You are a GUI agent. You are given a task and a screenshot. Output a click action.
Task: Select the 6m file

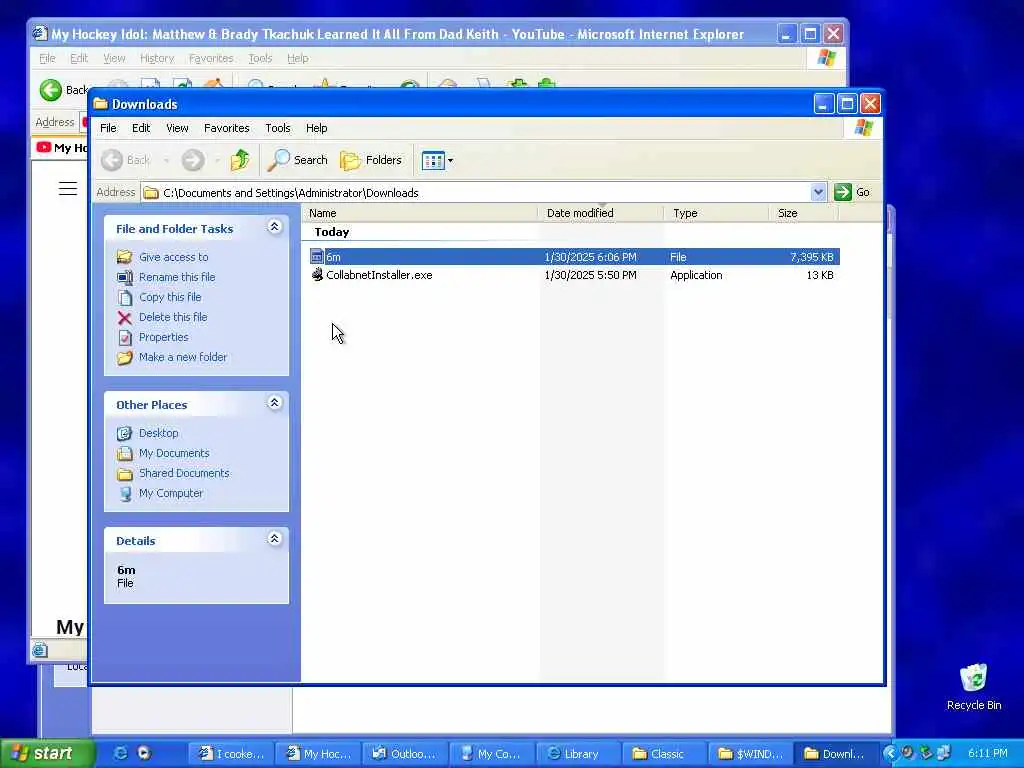pyautogui.click(x=574, y=257)
